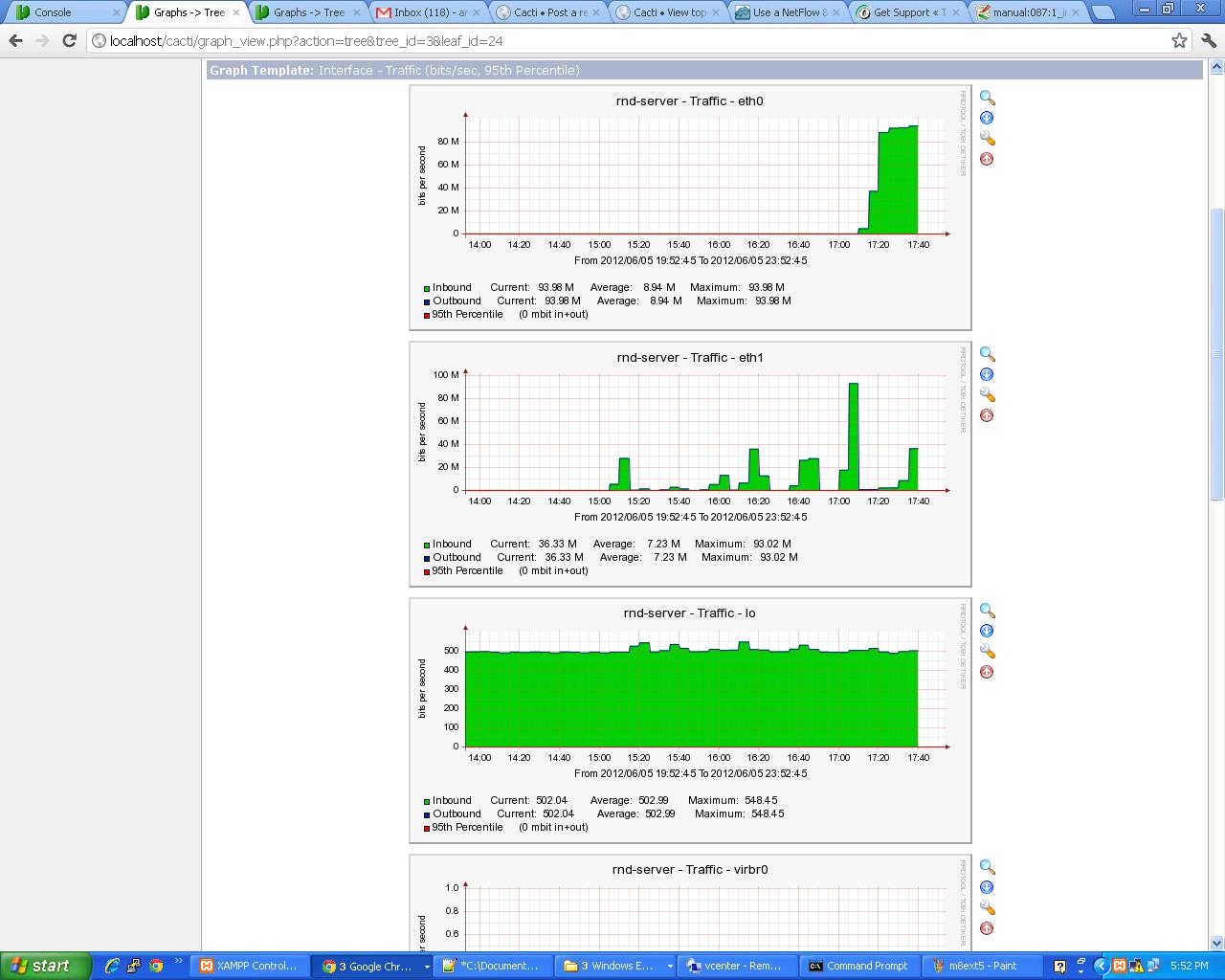The image size is (1225, 980).
Task: Export eth1 graph data via blue arrow icon
Action: coord(987,374)
